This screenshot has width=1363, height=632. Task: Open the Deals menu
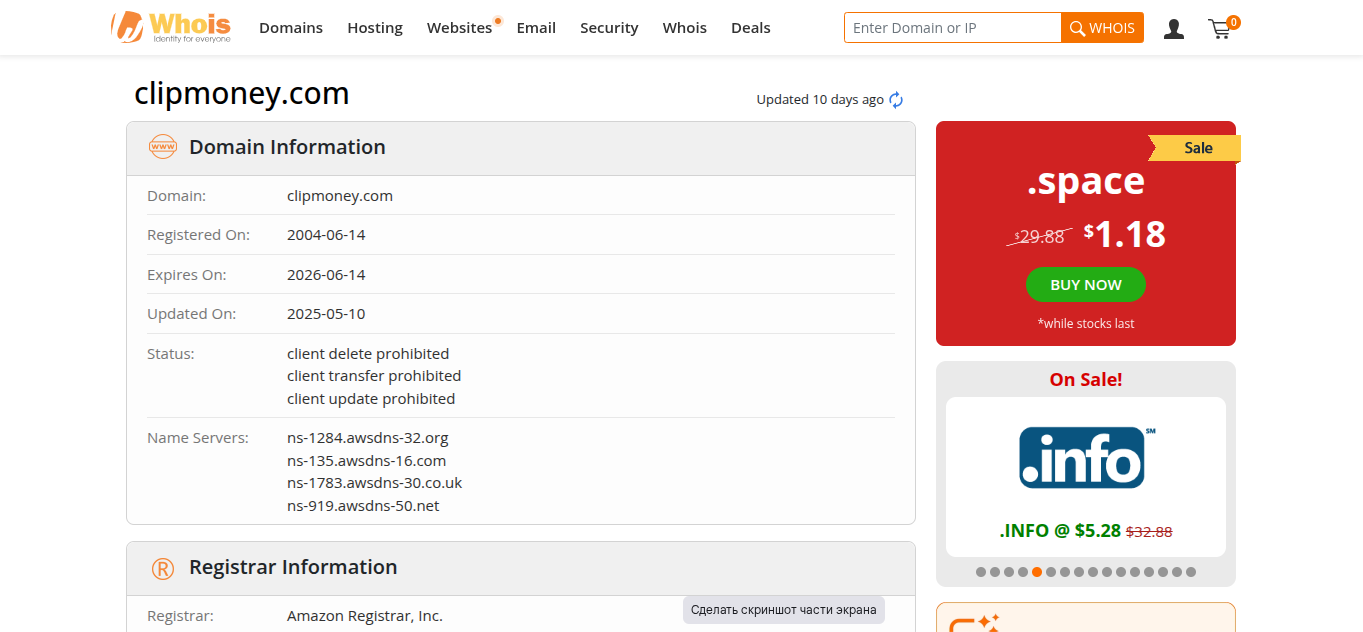(x=751, y=28)
